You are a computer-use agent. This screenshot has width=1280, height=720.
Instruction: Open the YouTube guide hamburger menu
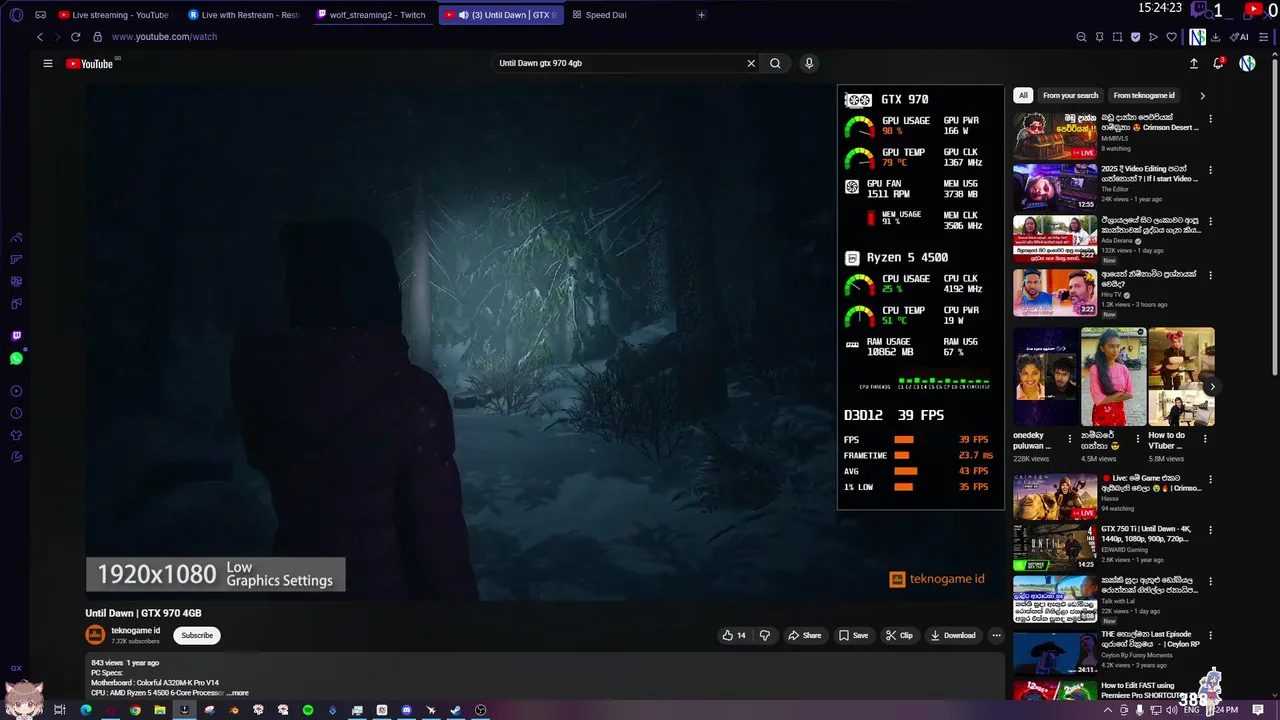click(x=47, y=63)
